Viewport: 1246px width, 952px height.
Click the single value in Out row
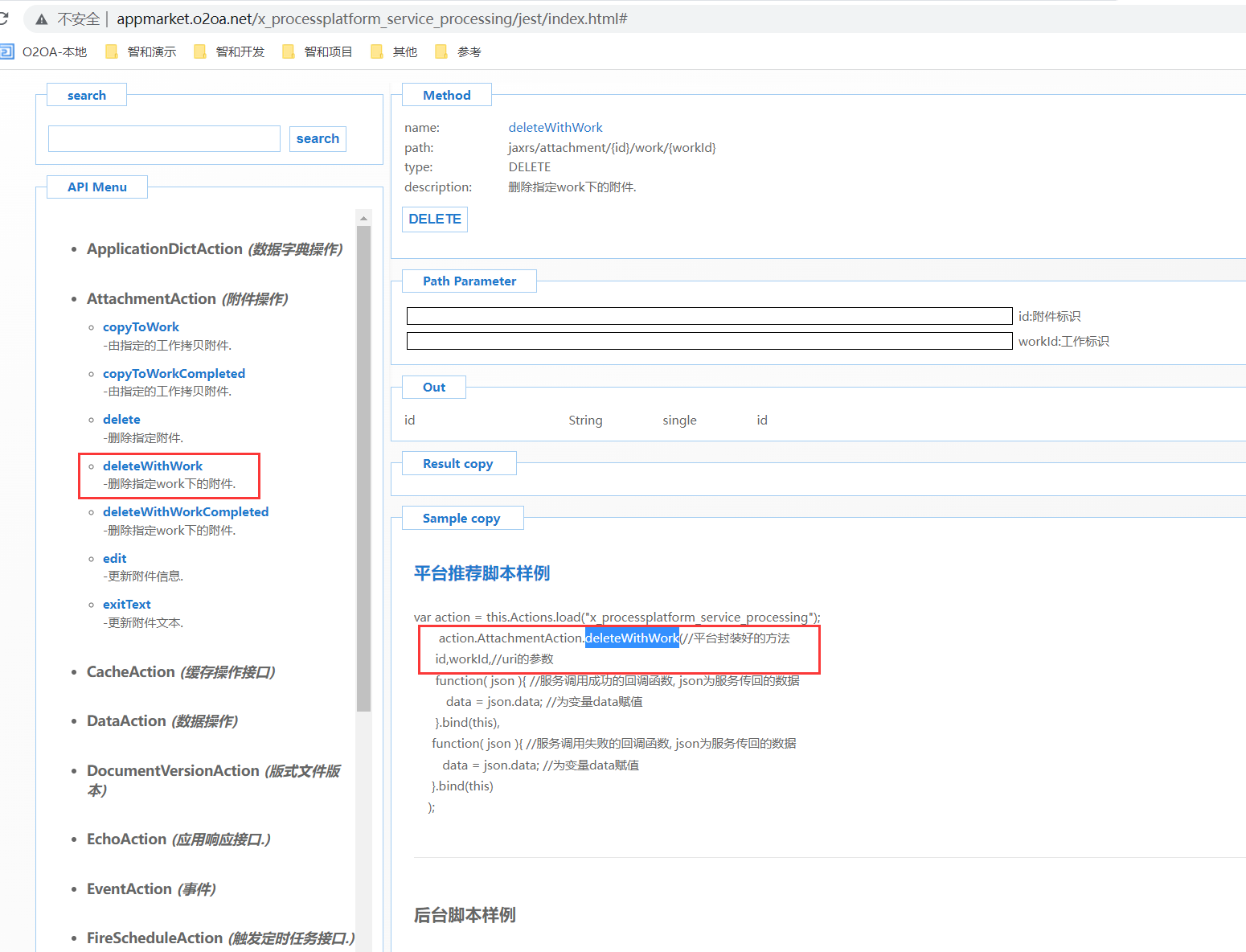[679, 421]
